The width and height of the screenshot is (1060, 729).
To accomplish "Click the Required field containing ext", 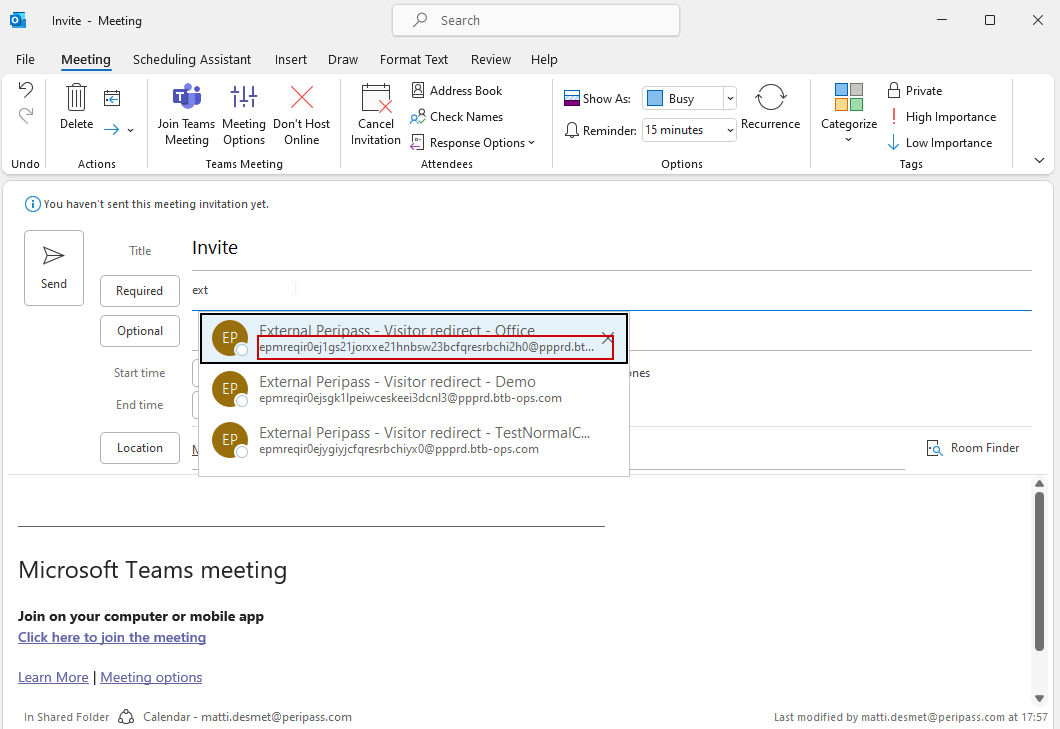I will [x=612, y=291].
